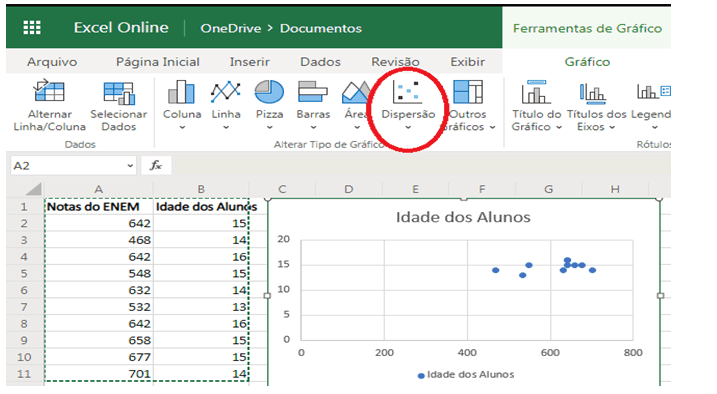Choose the Pizza chart type icon

tap(269, 92)
